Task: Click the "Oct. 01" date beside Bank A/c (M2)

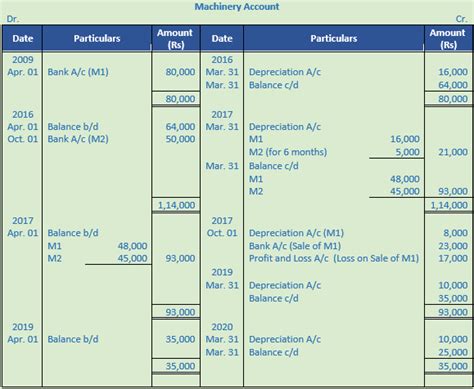Action: point(23,139)
